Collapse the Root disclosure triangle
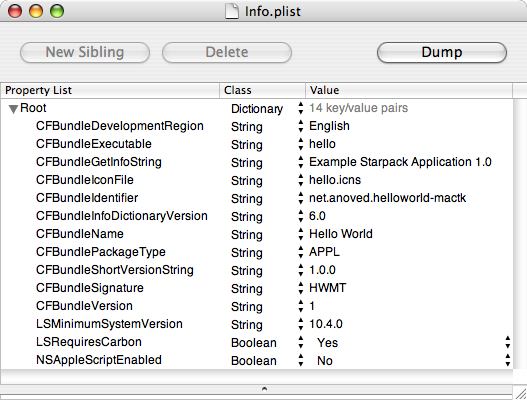The width and height of the screenshot is (527, 400). click(13, 109)
